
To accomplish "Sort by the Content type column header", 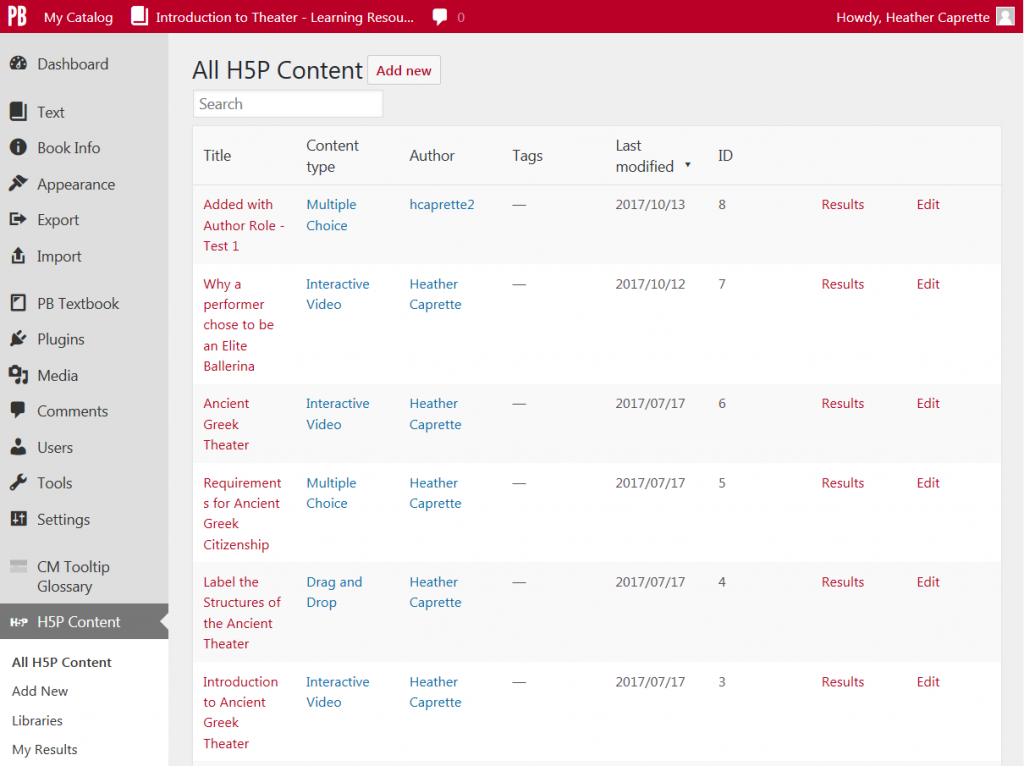I will coord(332,155).
